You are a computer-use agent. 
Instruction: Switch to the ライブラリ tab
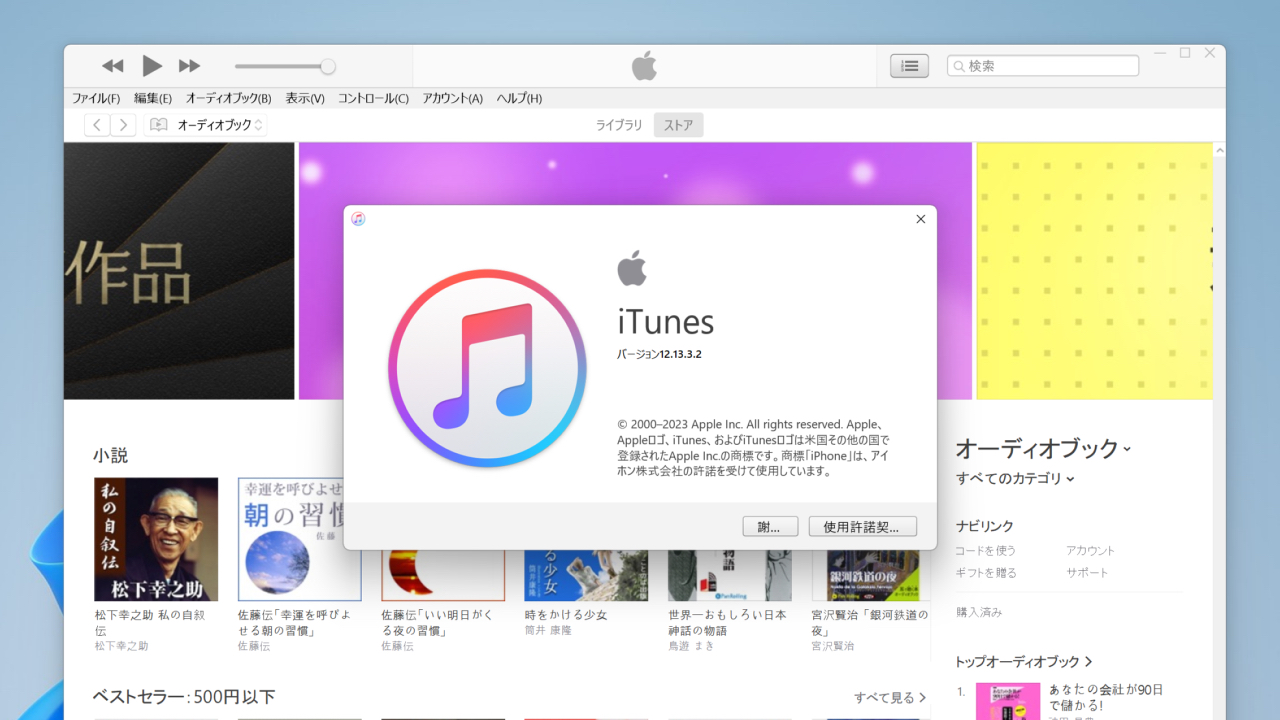(619, 125)
